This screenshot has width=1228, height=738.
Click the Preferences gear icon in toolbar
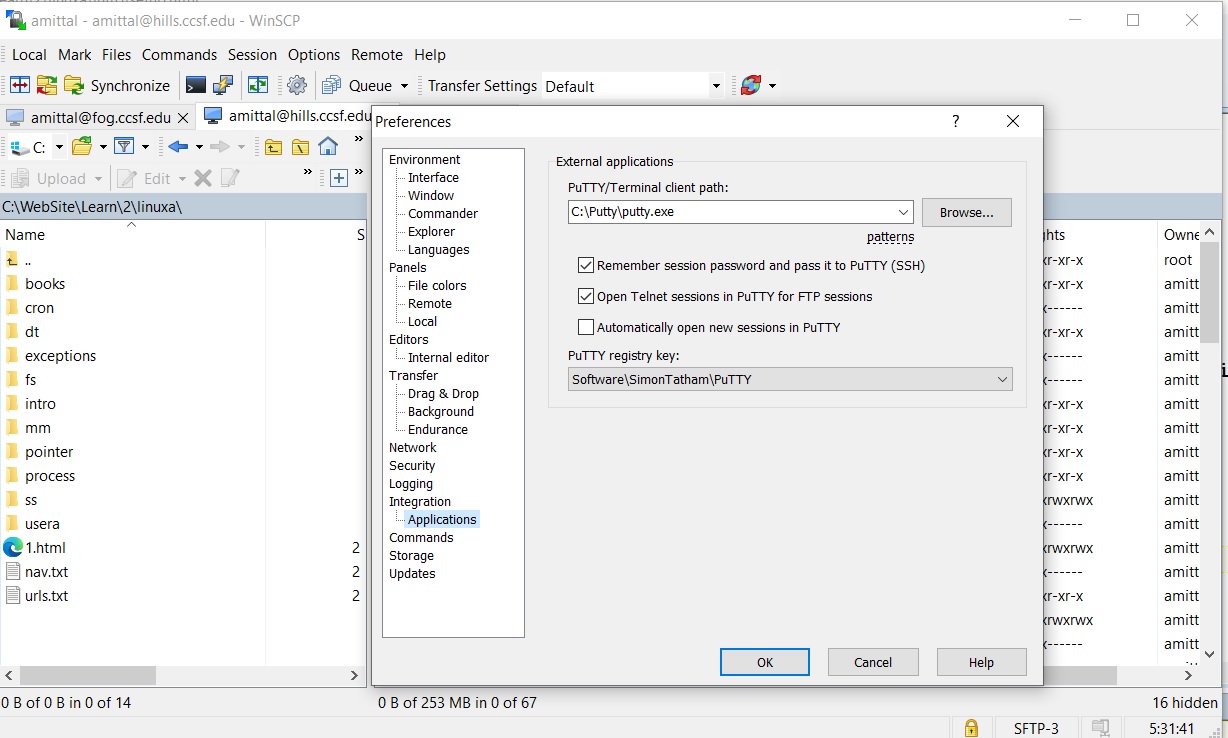coord(297,86)
